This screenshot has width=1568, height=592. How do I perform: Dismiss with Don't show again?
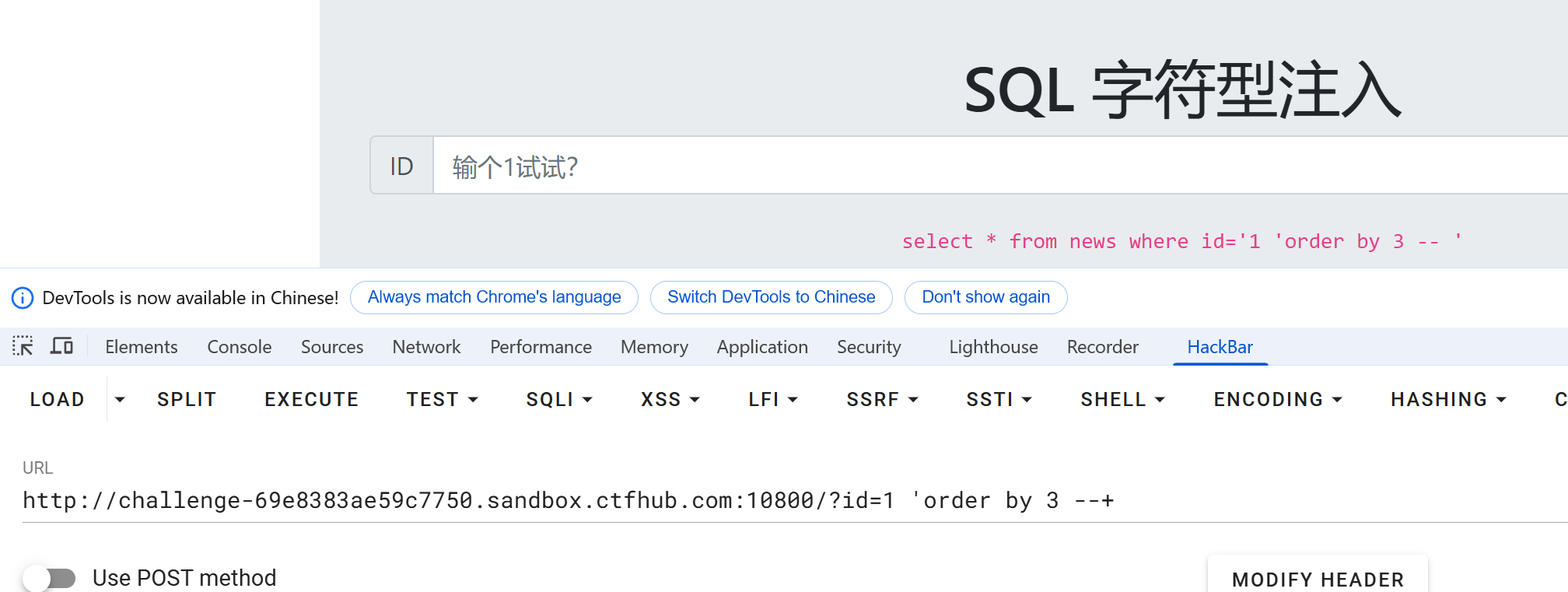[x=985, y=297]
